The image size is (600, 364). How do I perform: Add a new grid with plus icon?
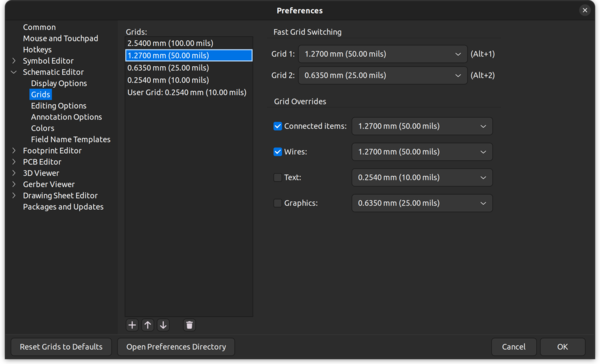tap(132, 325)
